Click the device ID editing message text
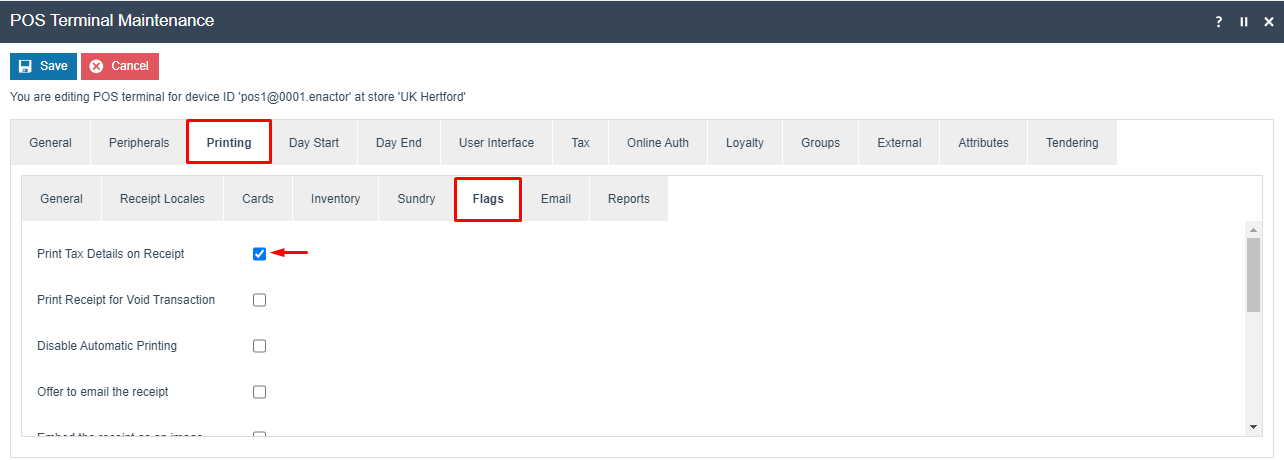 point(238,97)
